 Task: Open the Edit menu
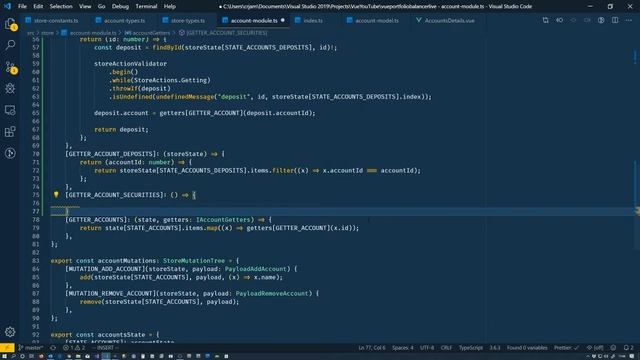(x=38, y=7)
